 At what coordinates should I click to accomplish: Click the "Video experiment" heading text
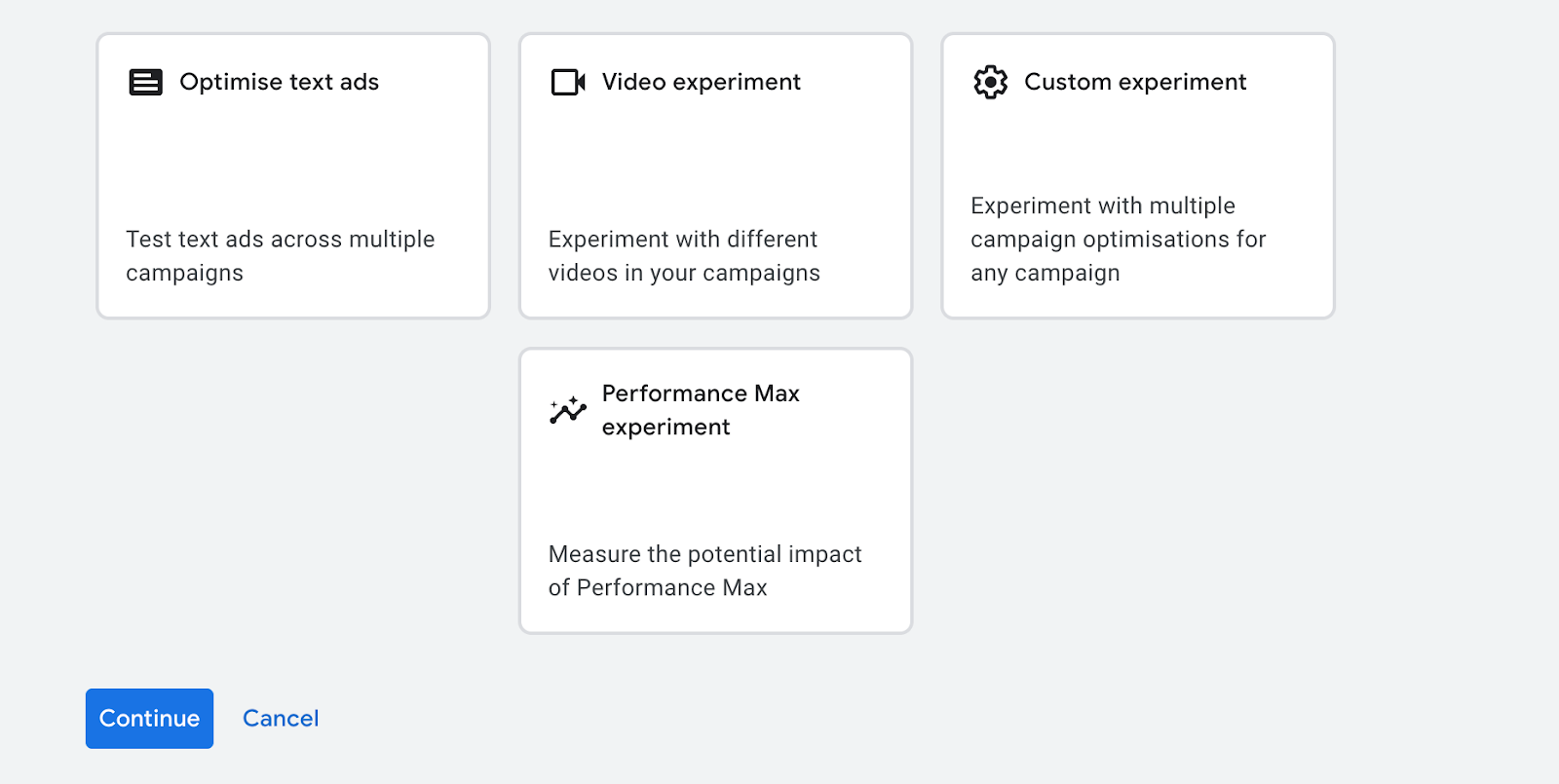coord(702,82)
